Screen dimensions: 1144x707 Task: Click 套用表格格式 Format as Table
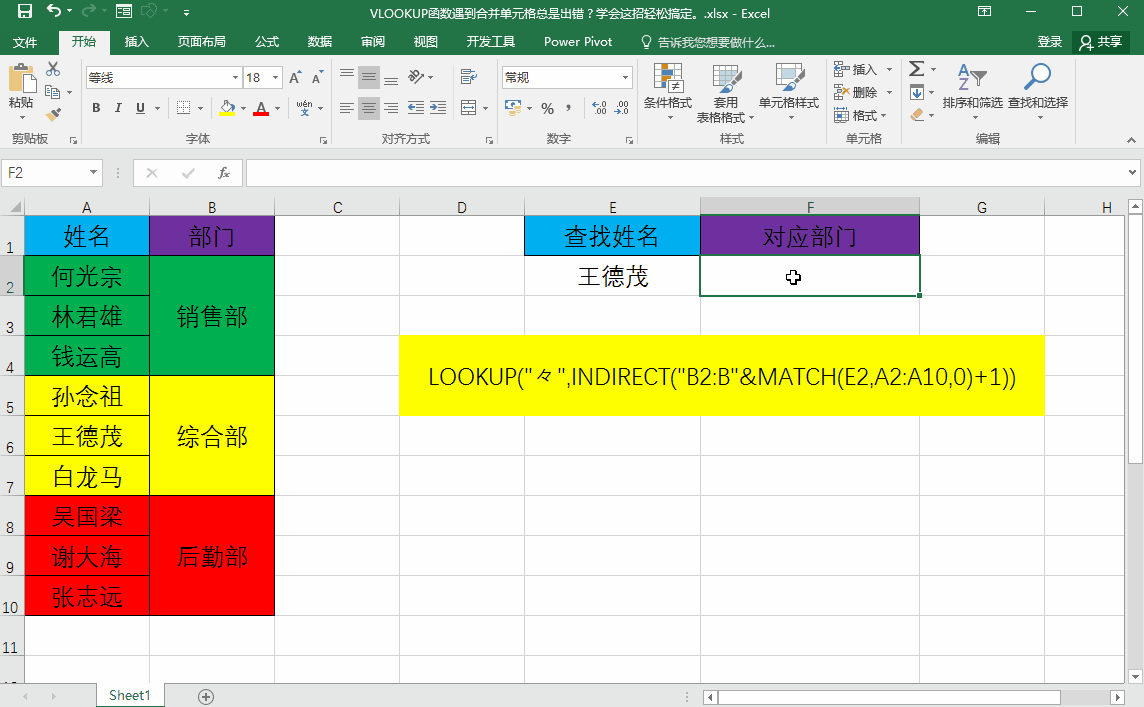tap(725, 92)
